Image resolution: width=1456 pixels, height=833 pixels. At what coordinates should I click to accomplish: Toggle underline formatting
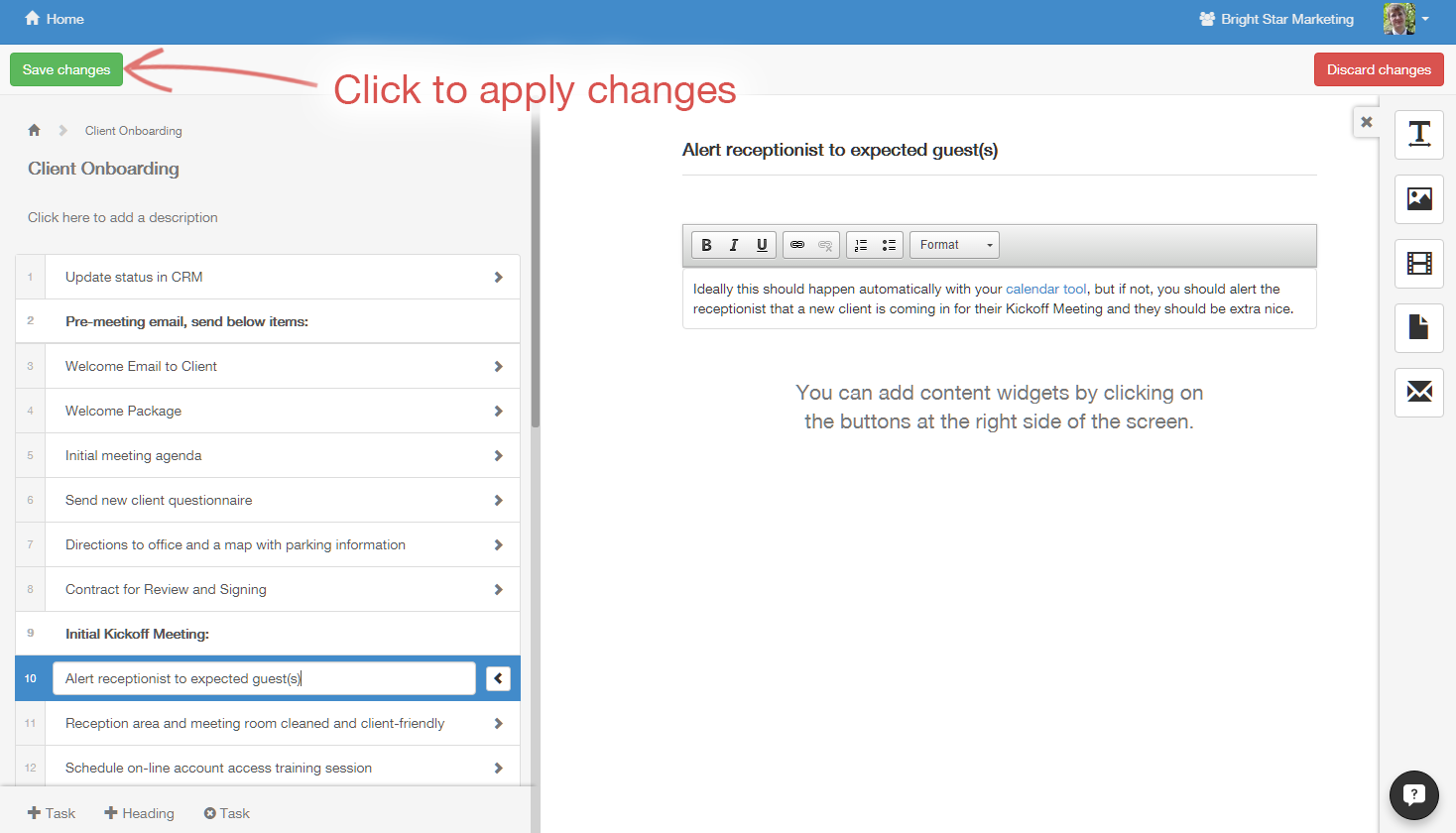tap(762, 245)
